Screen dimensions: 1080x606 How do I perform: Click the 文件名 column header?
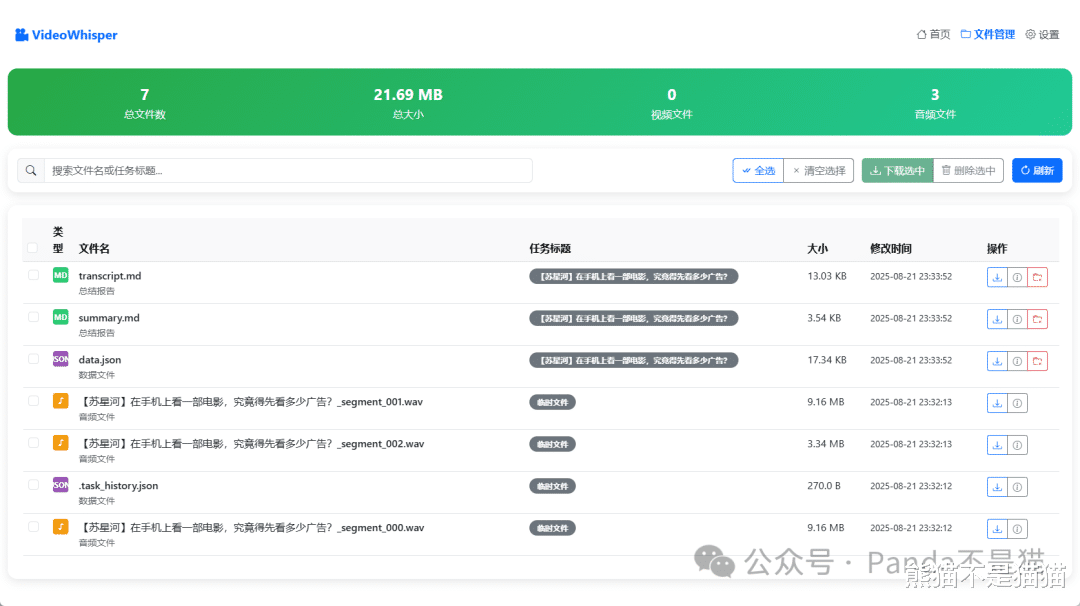point(94,249)
